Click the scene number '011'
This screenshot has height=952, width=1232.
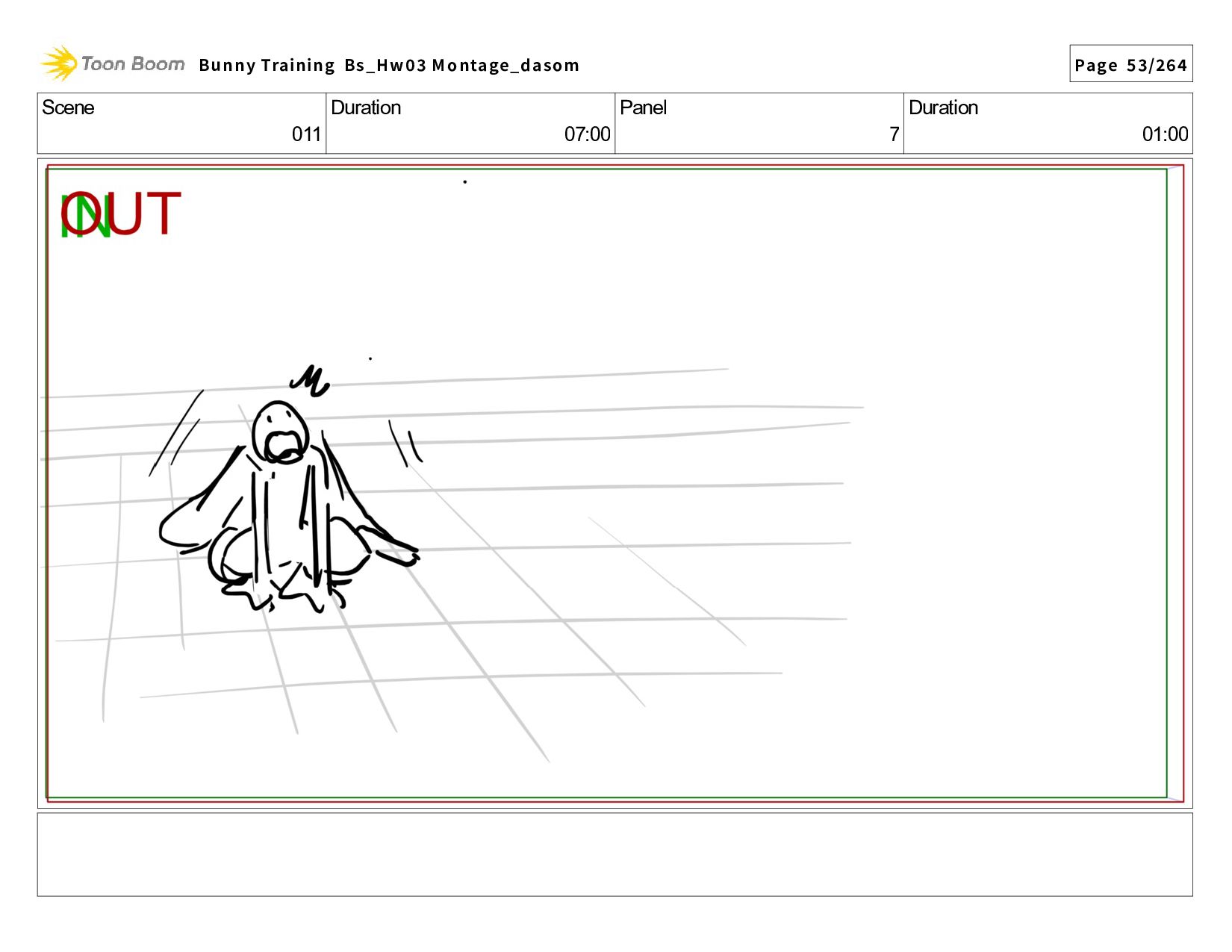[x=306, y=134]
